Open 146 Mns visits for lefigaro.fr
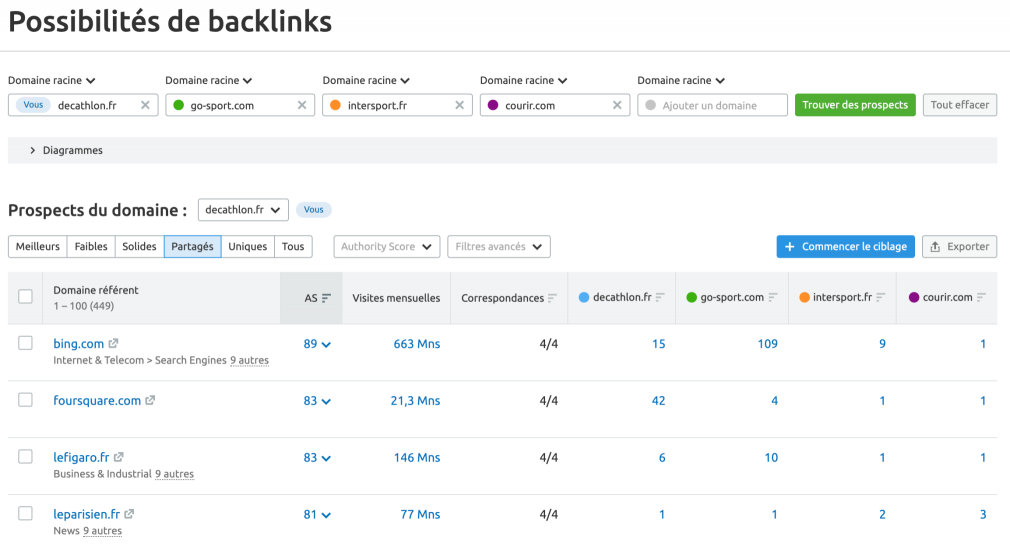This screenshot has height=547, width=1010. coord(417,457)
